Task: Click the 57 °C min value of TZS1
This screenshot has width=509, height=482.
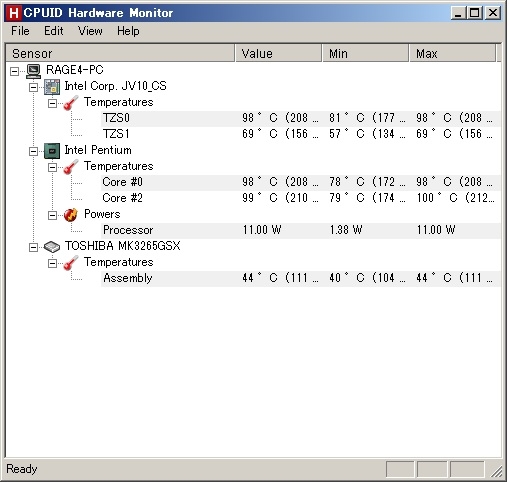Action: [x=367, y=134]
